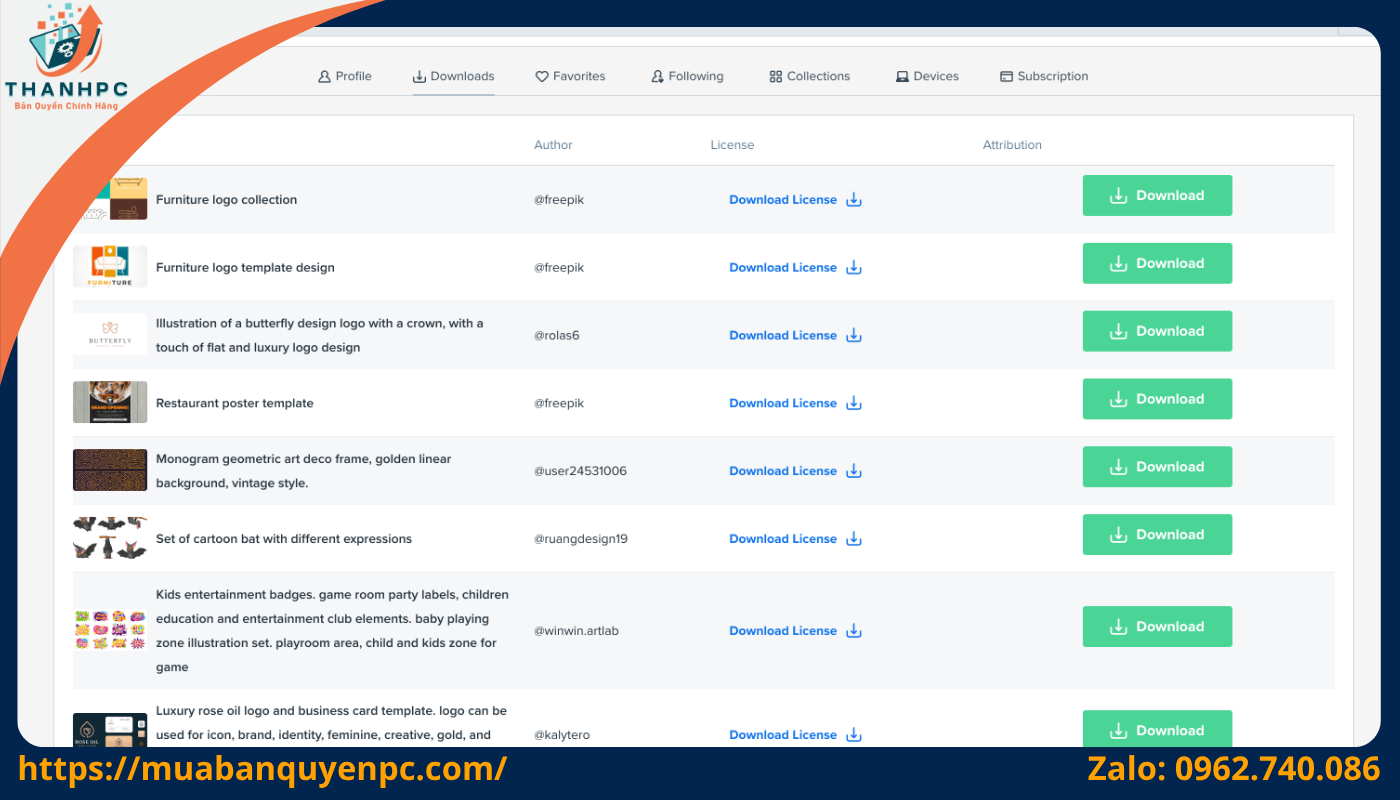The height and width of the screenshot is (800, 1400).
Task: Click license download icon for Furniture logo template design
Action: tap(853, 268)
